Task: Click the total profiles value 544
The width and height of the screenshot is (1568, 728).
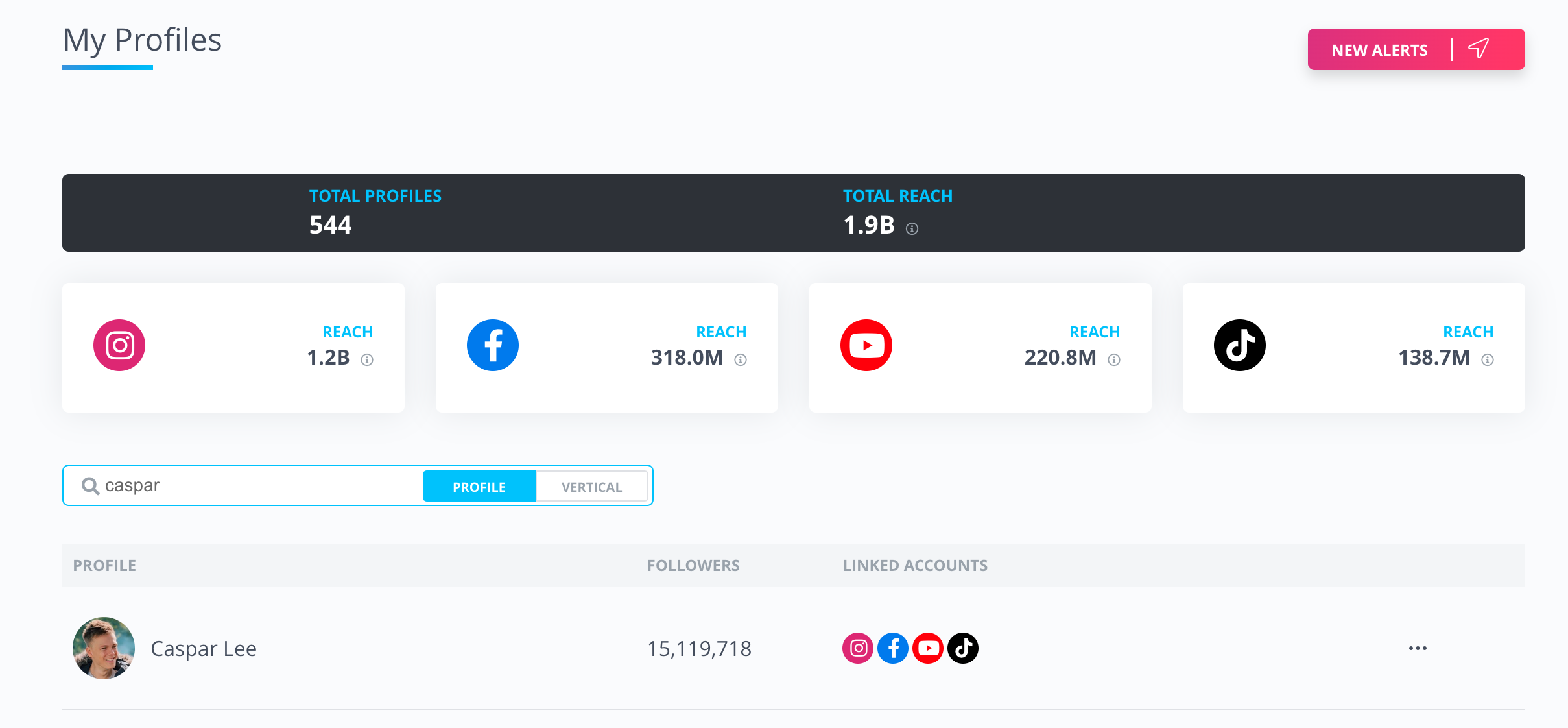Action: click(330, 225)
